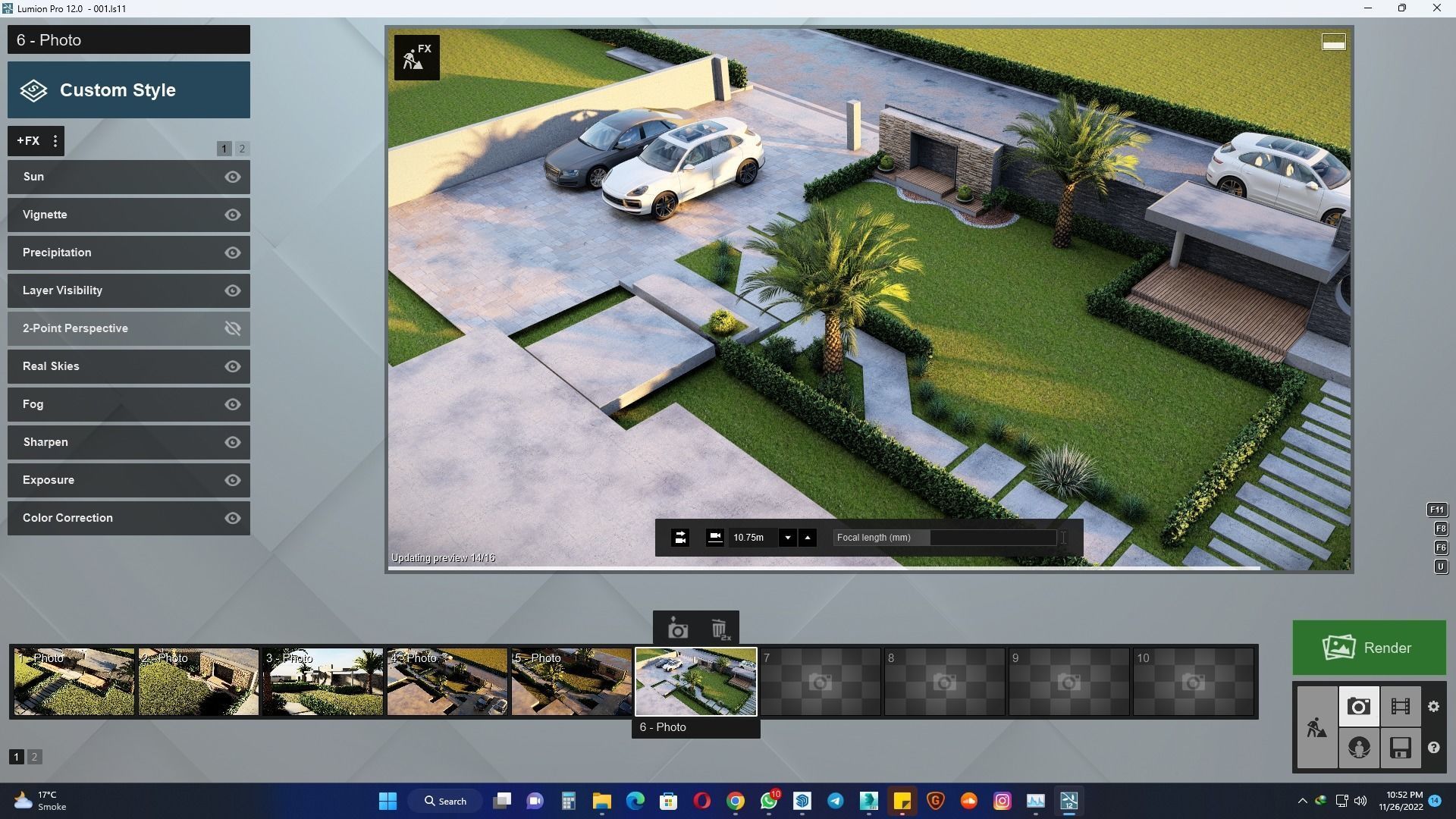Open photo set page 2 tab
Screen dimensions: 1456x819
pyautogui.click(x=34, y=756)
